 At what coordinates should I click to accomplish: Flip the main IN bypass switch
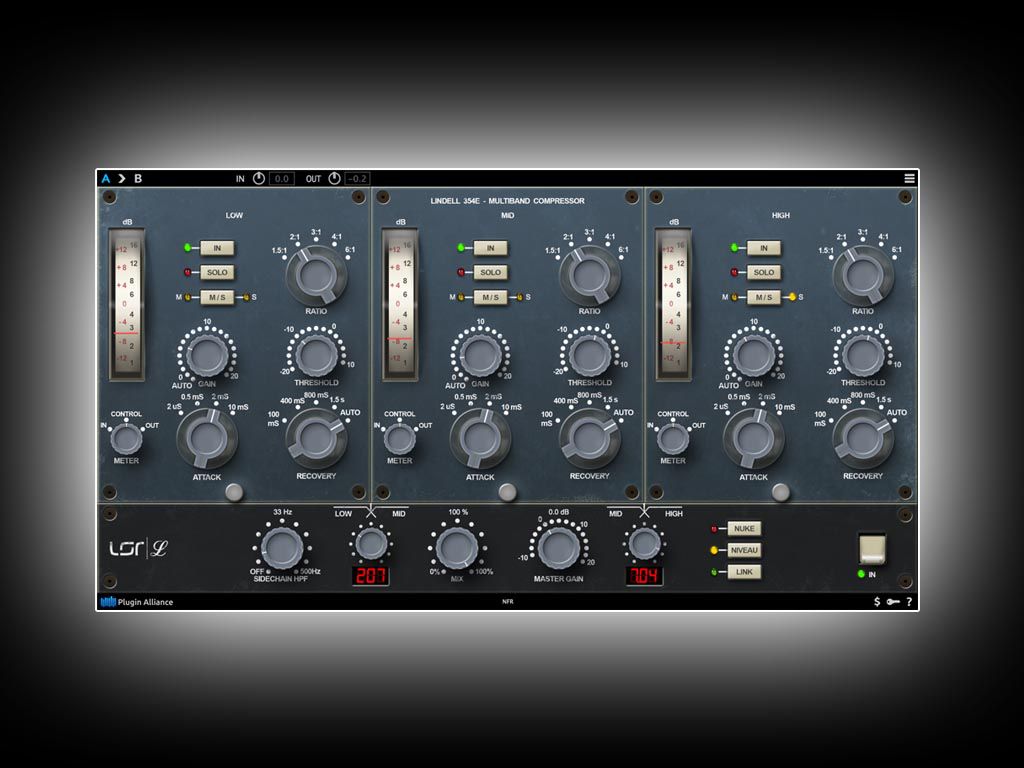tap(872, 549)
